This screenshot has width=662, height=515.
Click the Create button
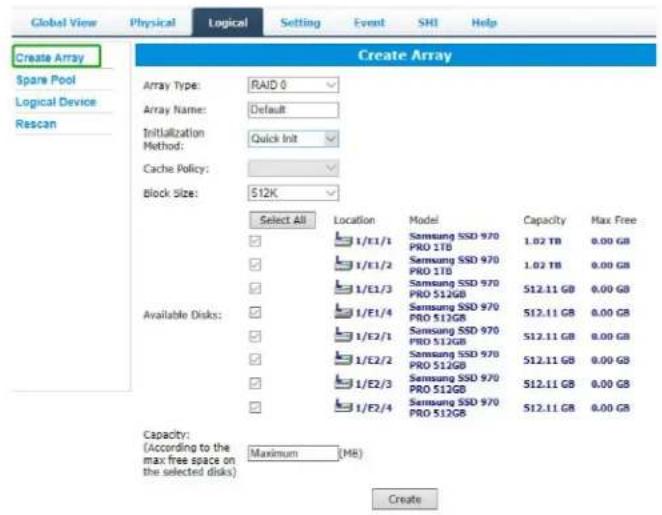(404, 499)
